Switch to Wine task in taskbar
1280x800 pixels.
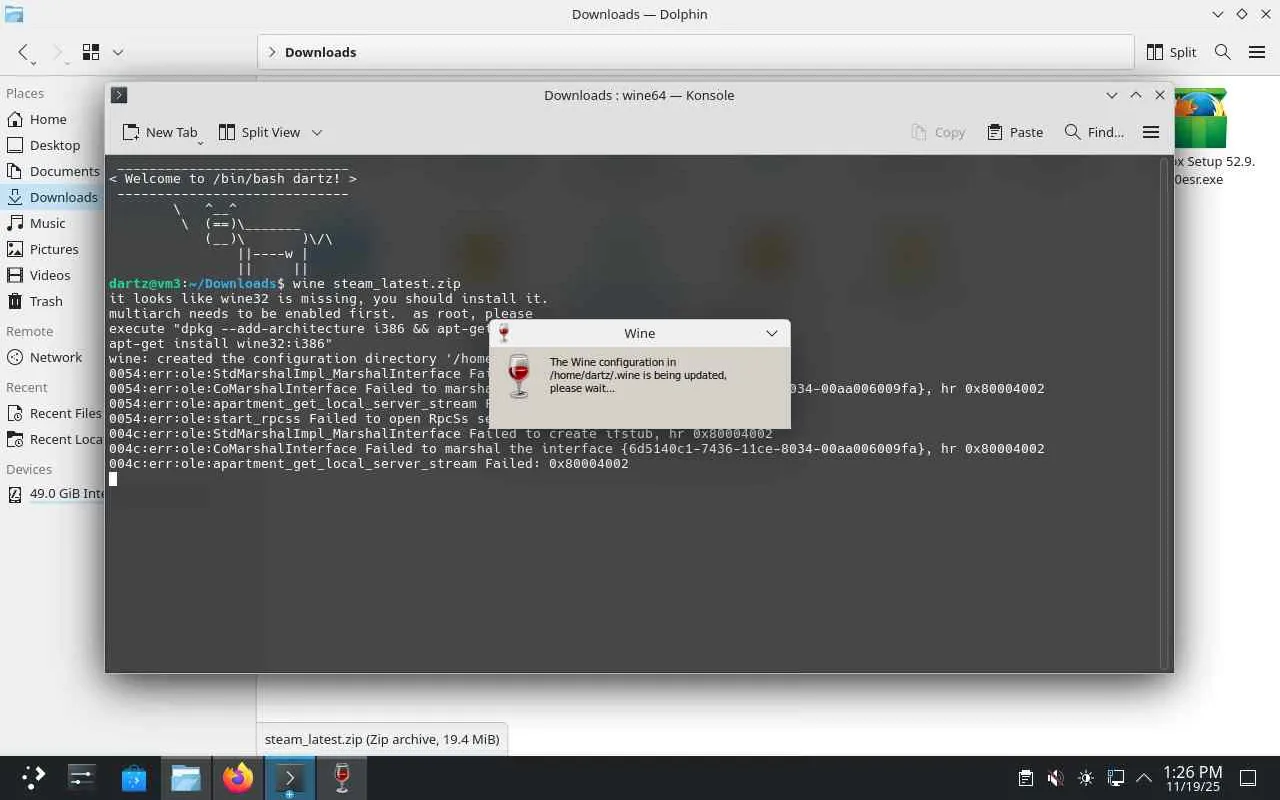point(342,778)
